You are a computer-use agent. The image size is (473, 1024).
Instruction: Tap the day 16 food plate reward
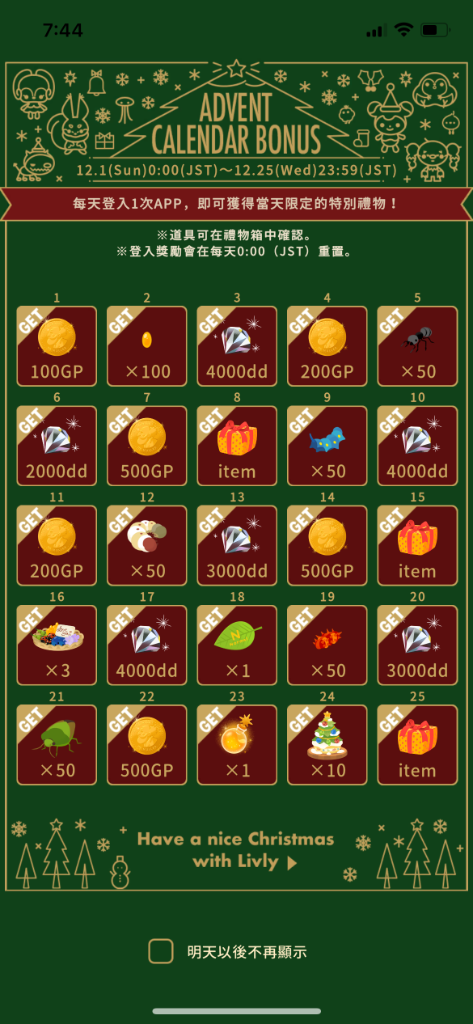(57, 645)
